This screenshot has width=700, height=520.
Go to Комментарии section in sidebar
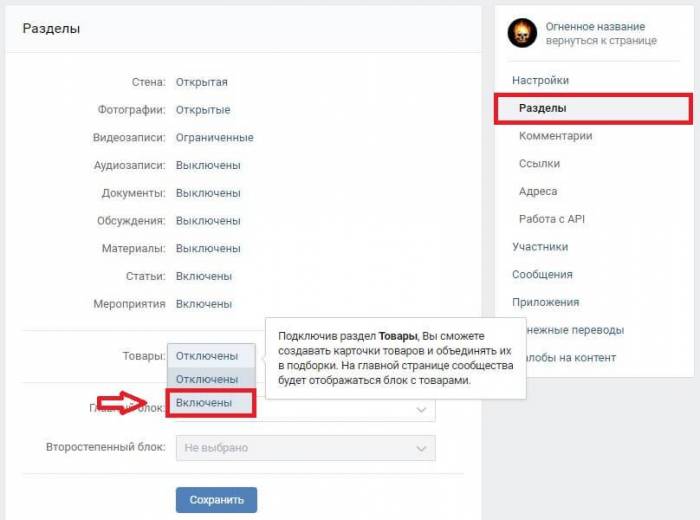click(555, 136)
